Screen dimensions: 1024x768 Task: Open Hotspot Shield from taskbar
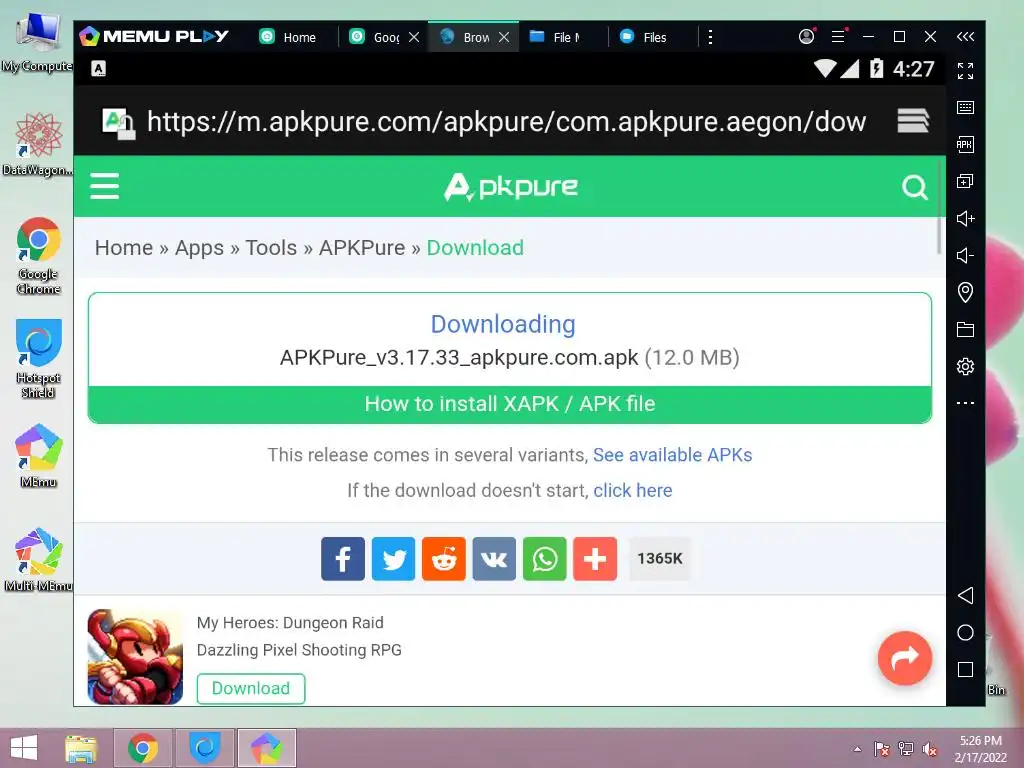pos(204,748)
